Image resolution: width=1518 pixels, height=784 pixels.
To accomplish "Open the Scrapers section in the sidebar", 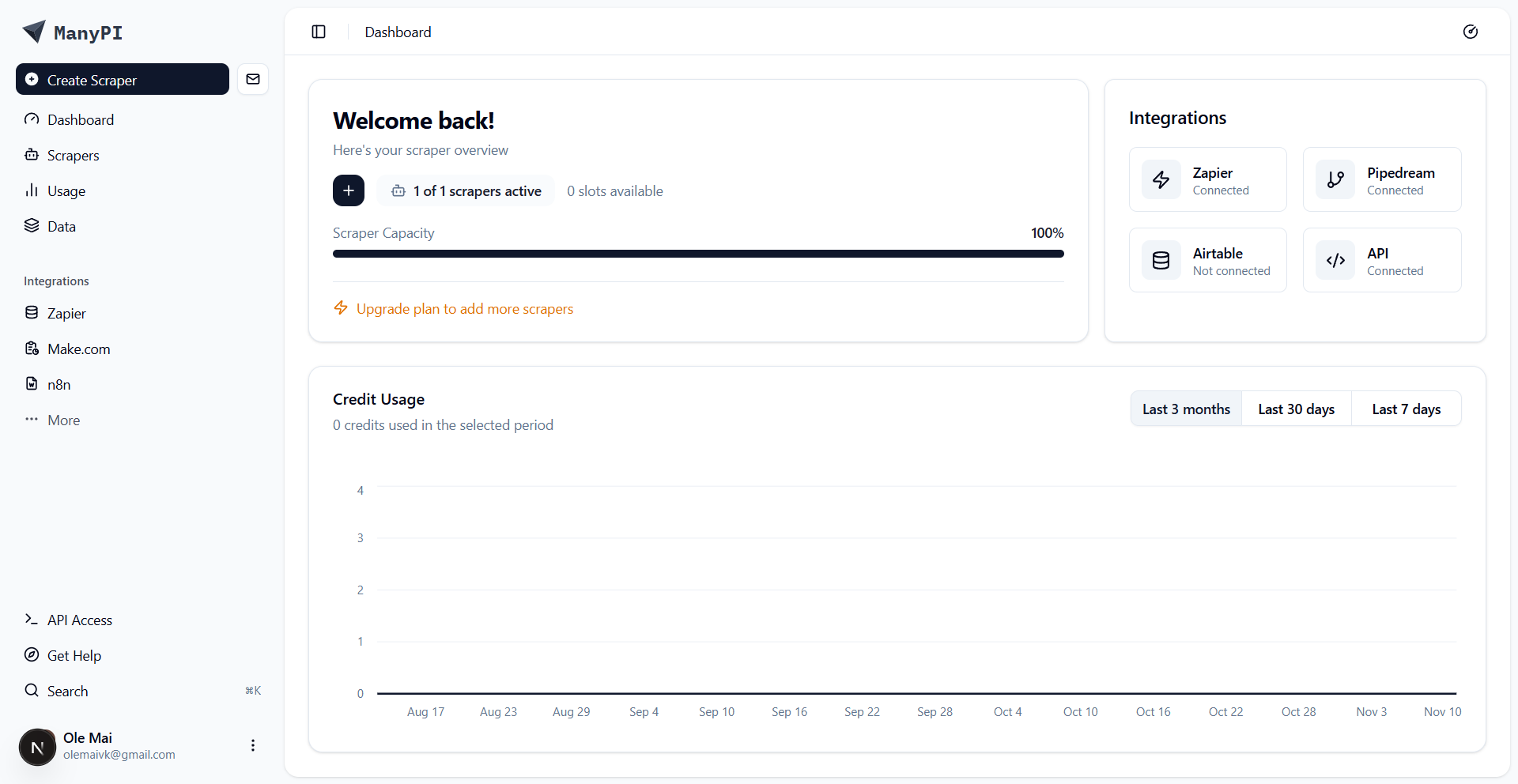I will click(x=73, y=155).
